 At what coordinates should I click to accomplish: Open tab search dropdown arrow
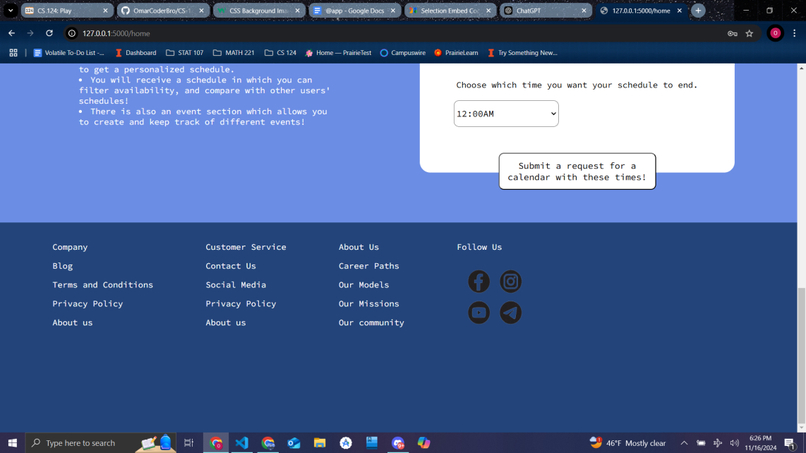tap(10, 10)
